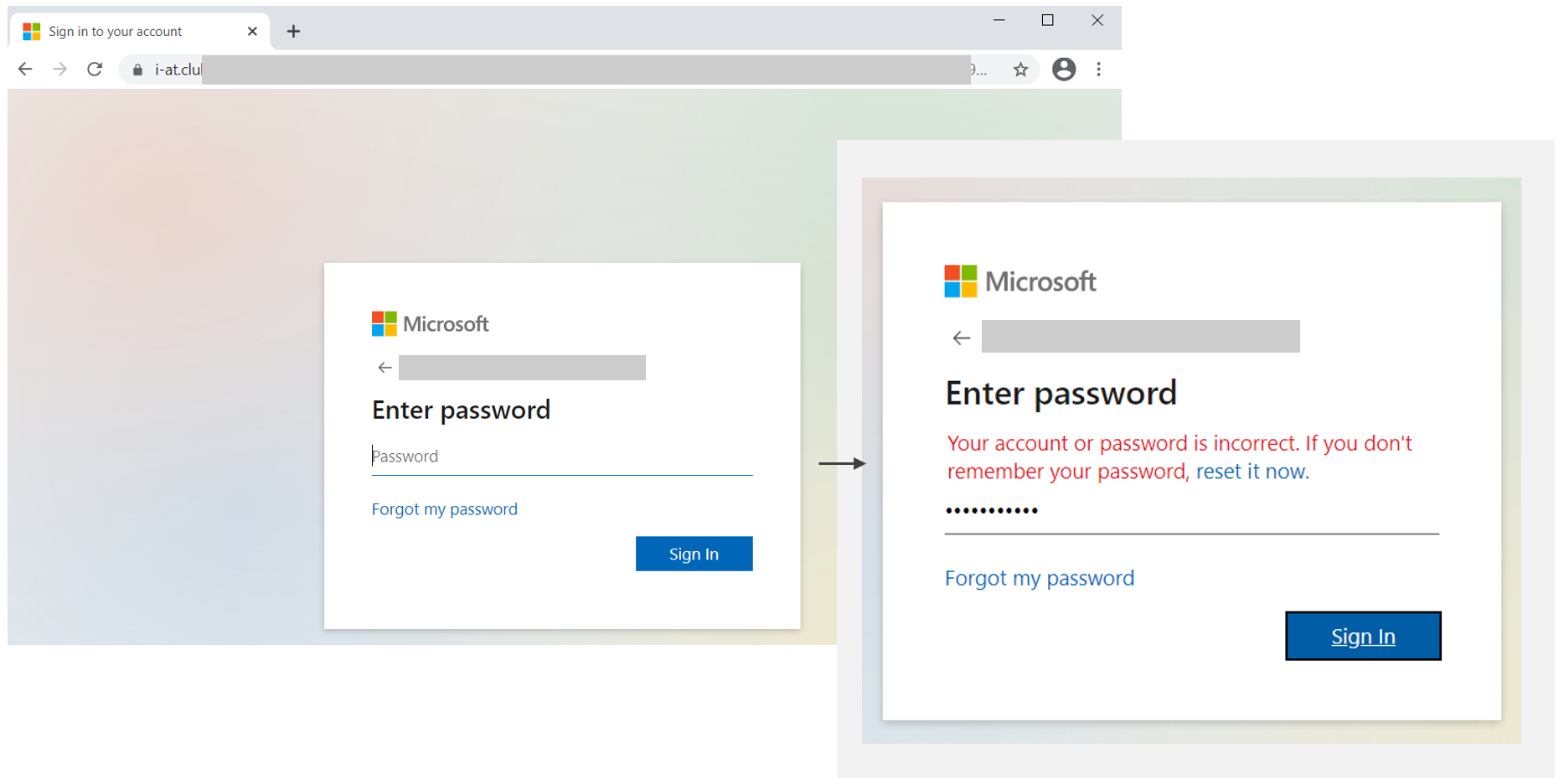Click the Microsoft logo favicon on the tab

click(x=30, y=30)
